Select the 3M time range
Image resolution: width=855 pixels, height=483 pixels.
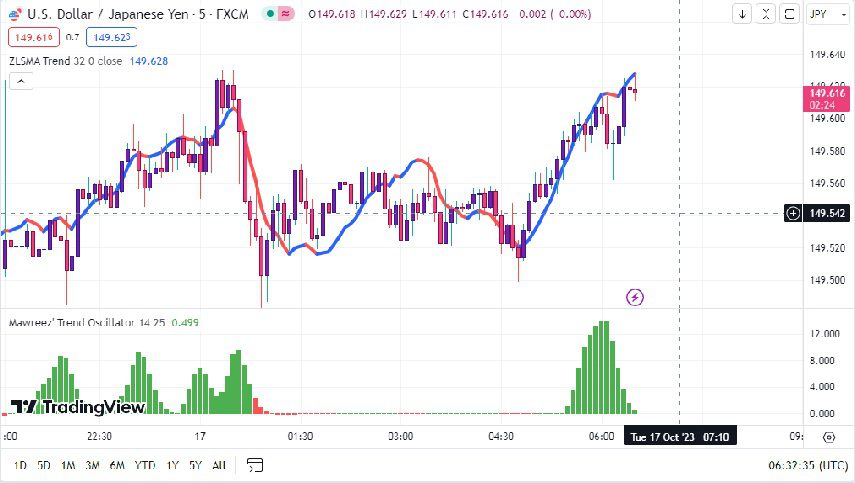tap(92, 465)
